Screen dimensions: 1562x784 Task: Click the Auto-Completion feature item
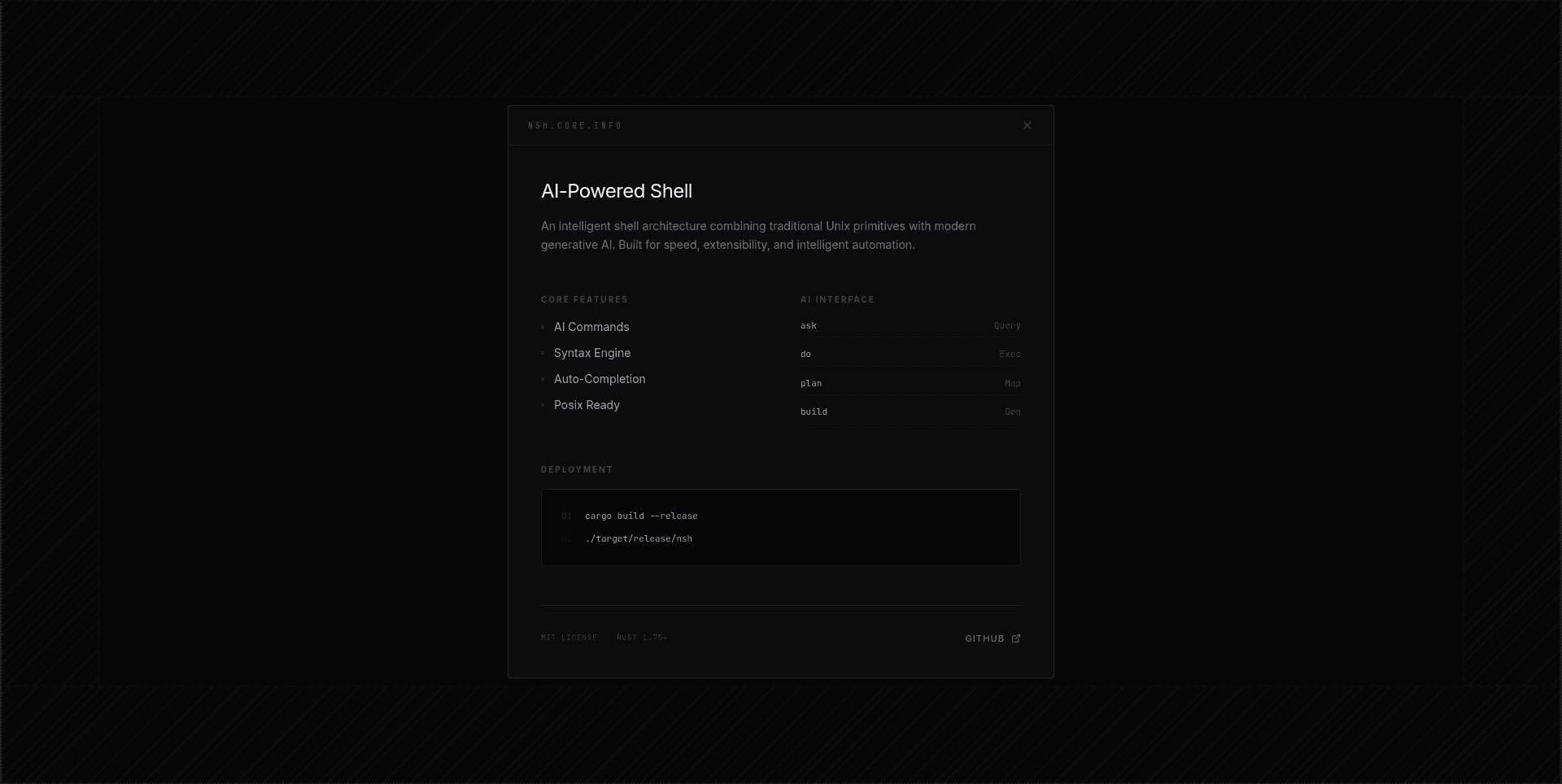600,379
